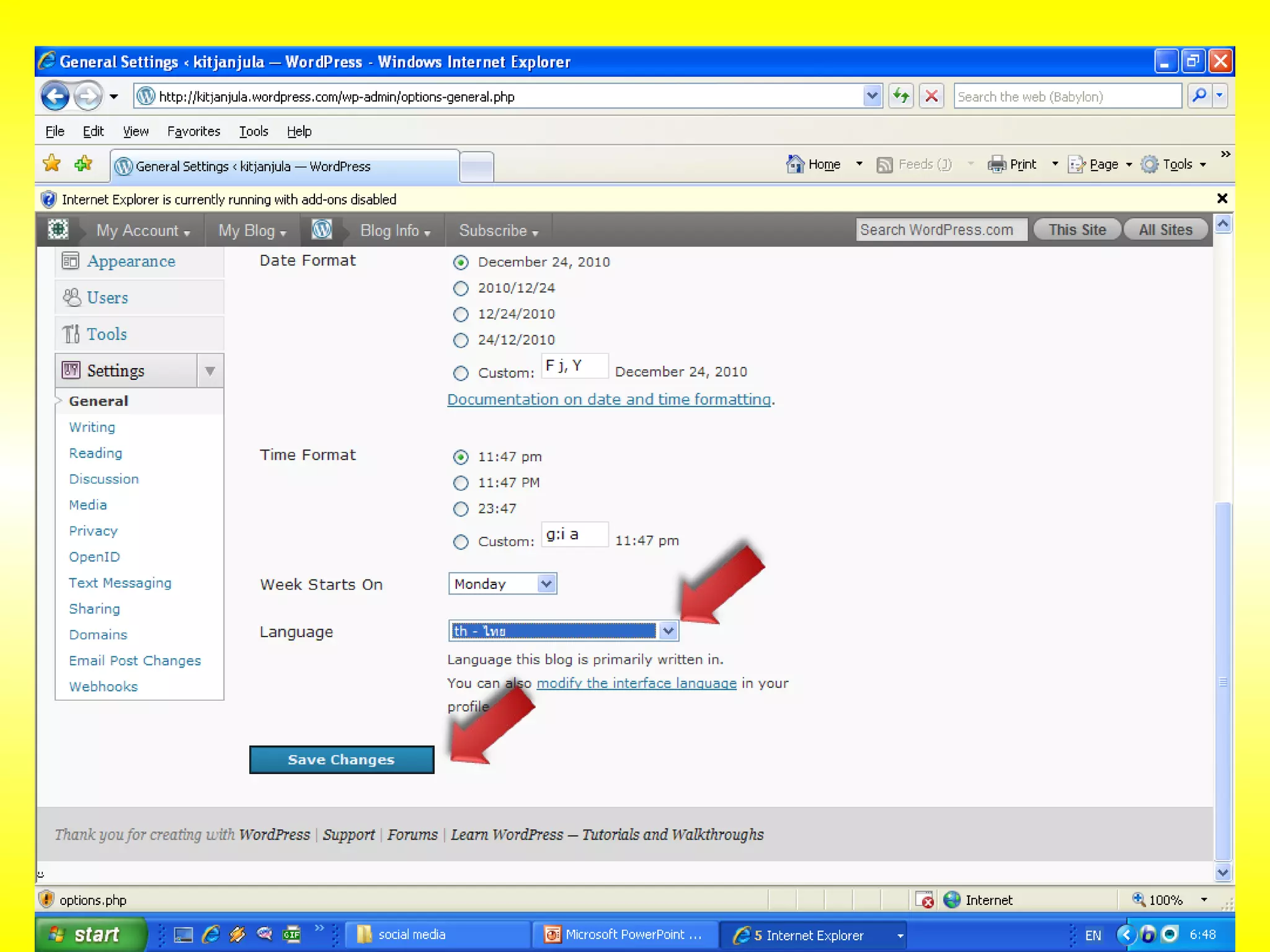Expand the Language dropdown list
The height and width of the screenshot is (952, 1270).
pyautogui.click(x=668, y=631)
